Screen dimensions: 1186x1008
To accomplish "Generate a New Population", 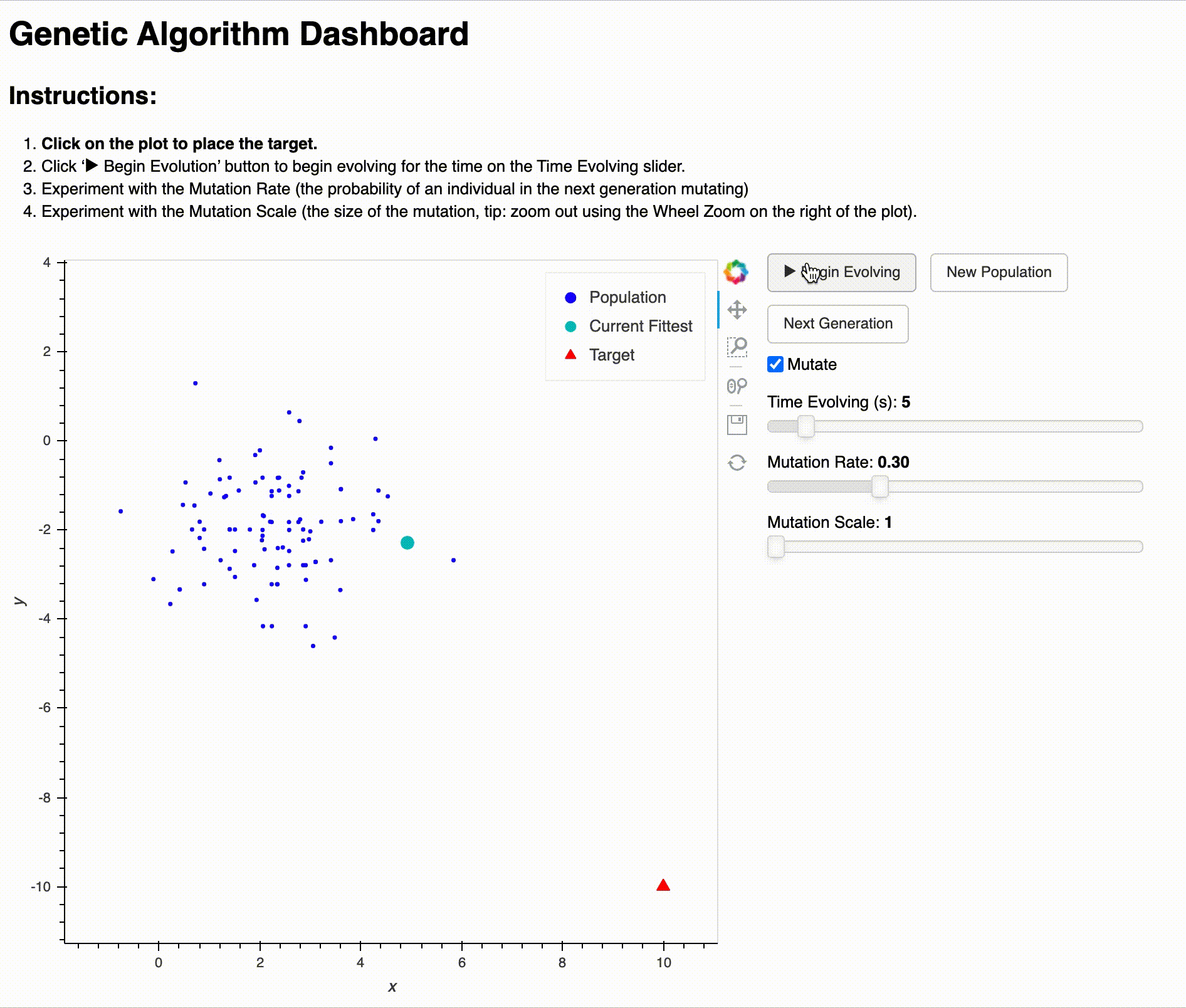I will click(999, 272).
